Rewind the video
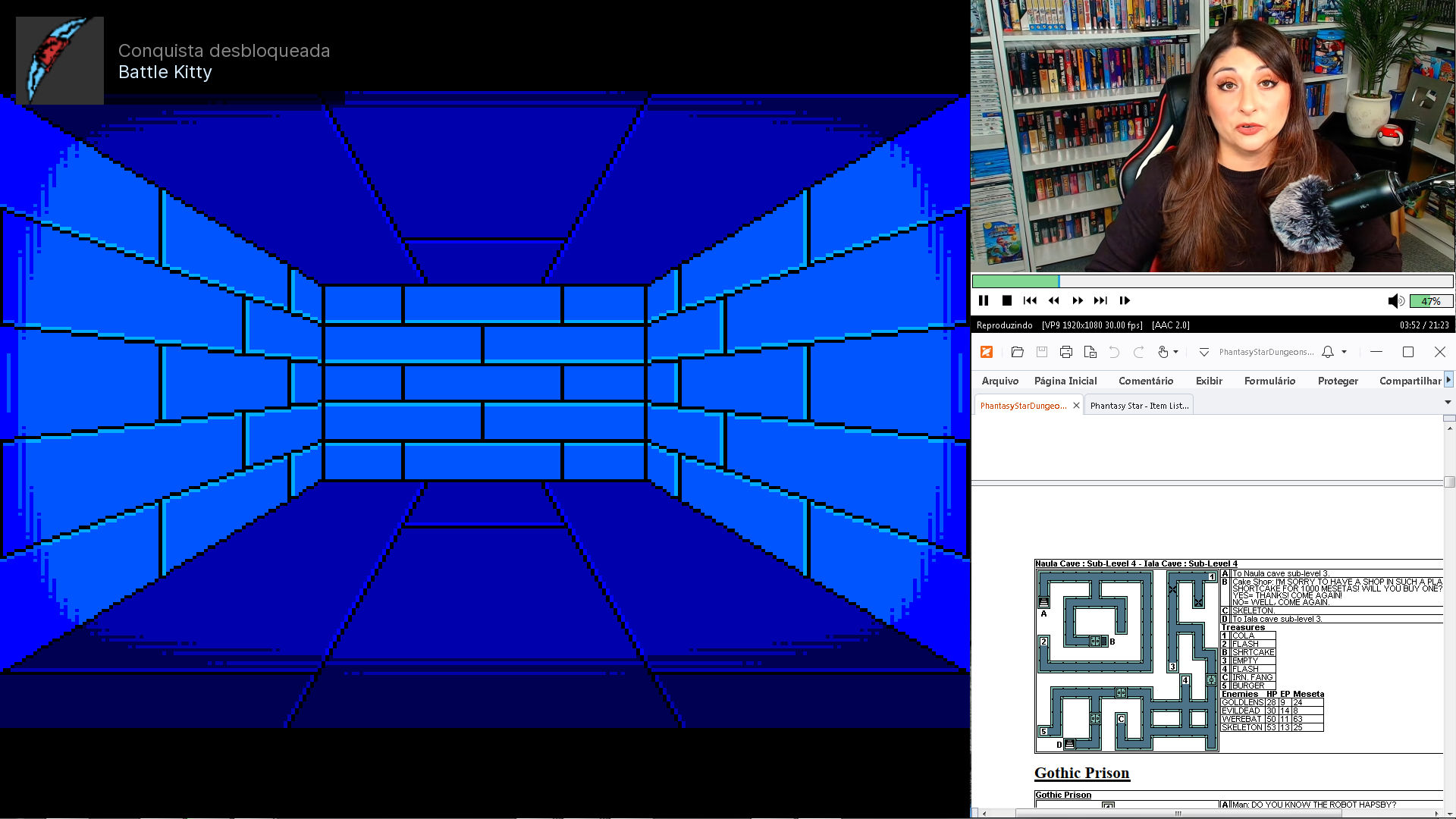The height and width of the screenshot is (819, 1456). point(1053,301)
